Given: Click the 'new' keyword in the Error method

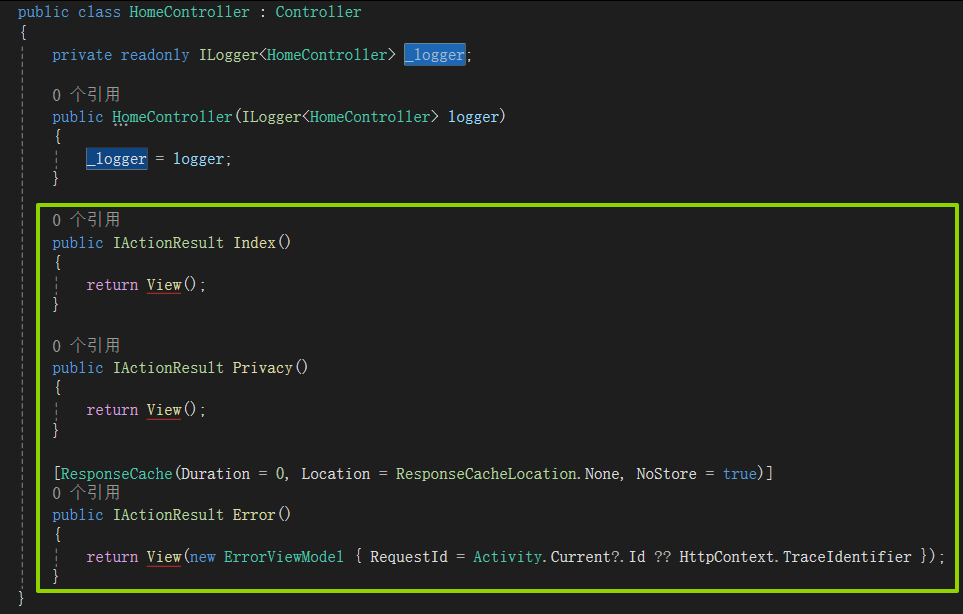Looking at the screenshot, I should [203, 557].
